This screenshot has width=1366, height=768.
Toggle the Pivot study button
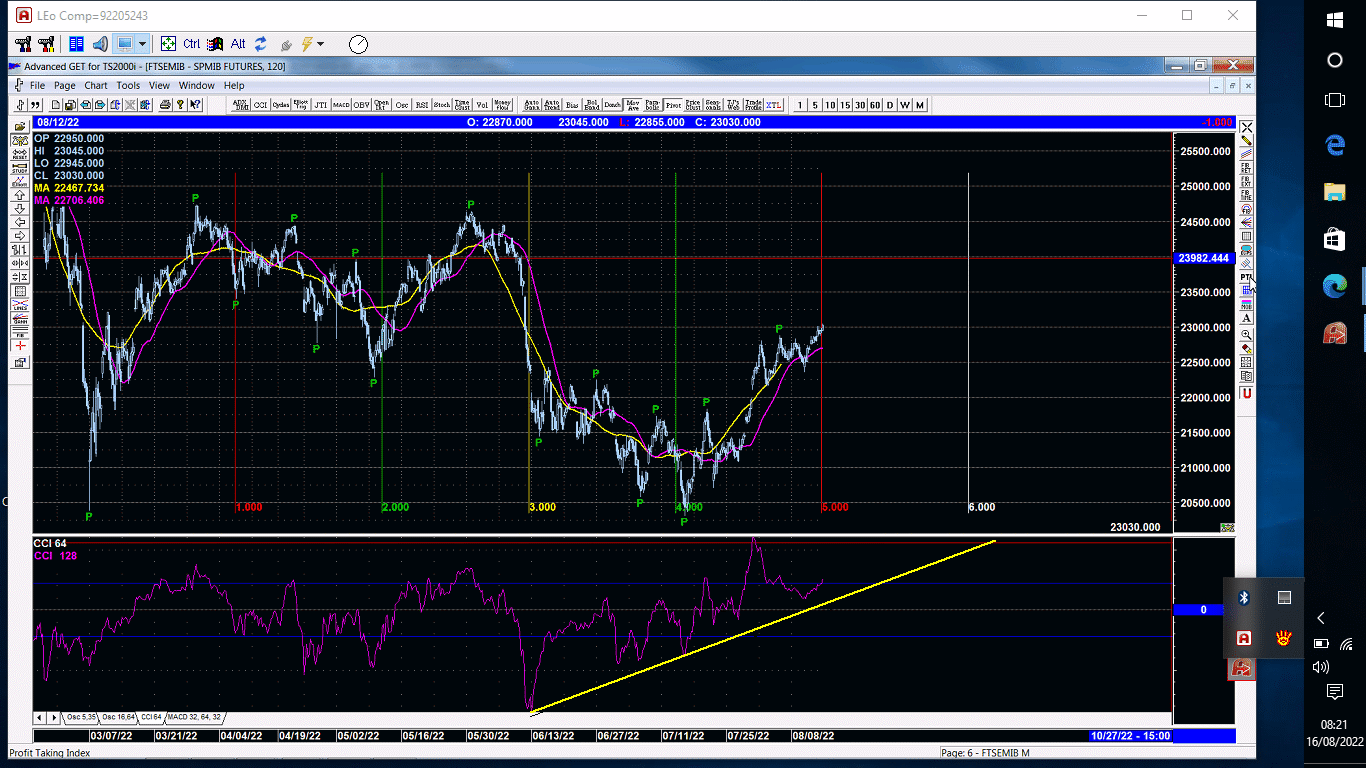point(672,104)
